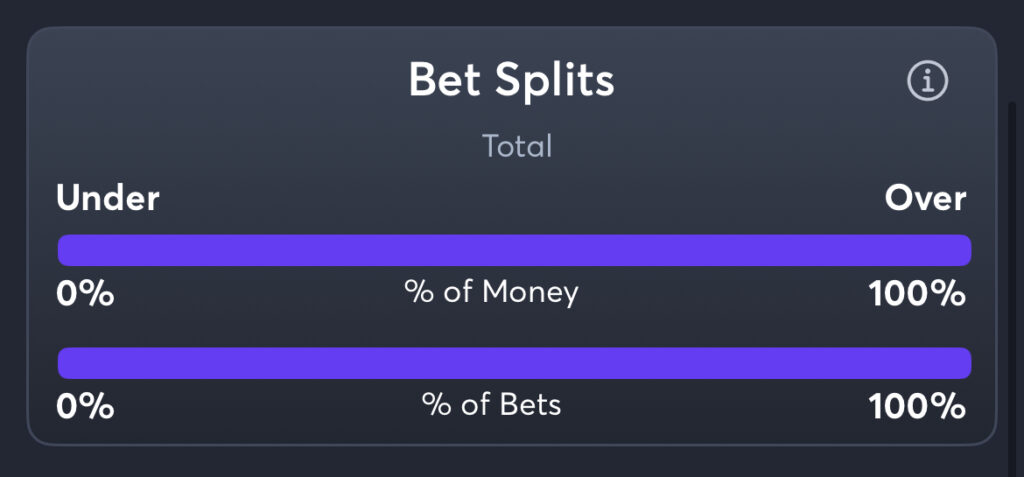
Task: Click the % of Bets progress bar
Action: 515,363
